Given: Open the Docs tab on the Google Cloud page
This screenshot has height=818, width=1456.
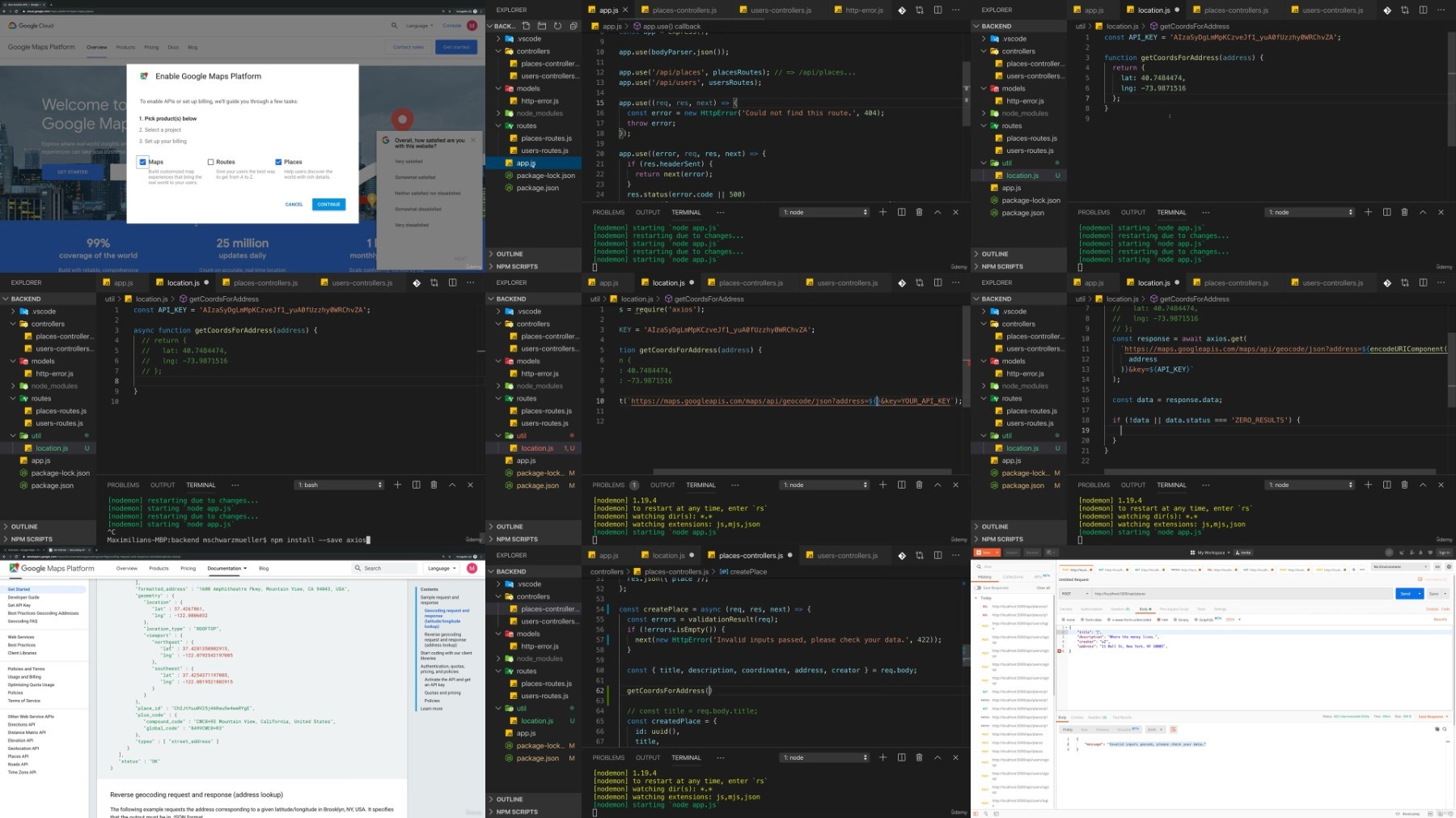Looking at the screenshot, I should tap(173, 48).
